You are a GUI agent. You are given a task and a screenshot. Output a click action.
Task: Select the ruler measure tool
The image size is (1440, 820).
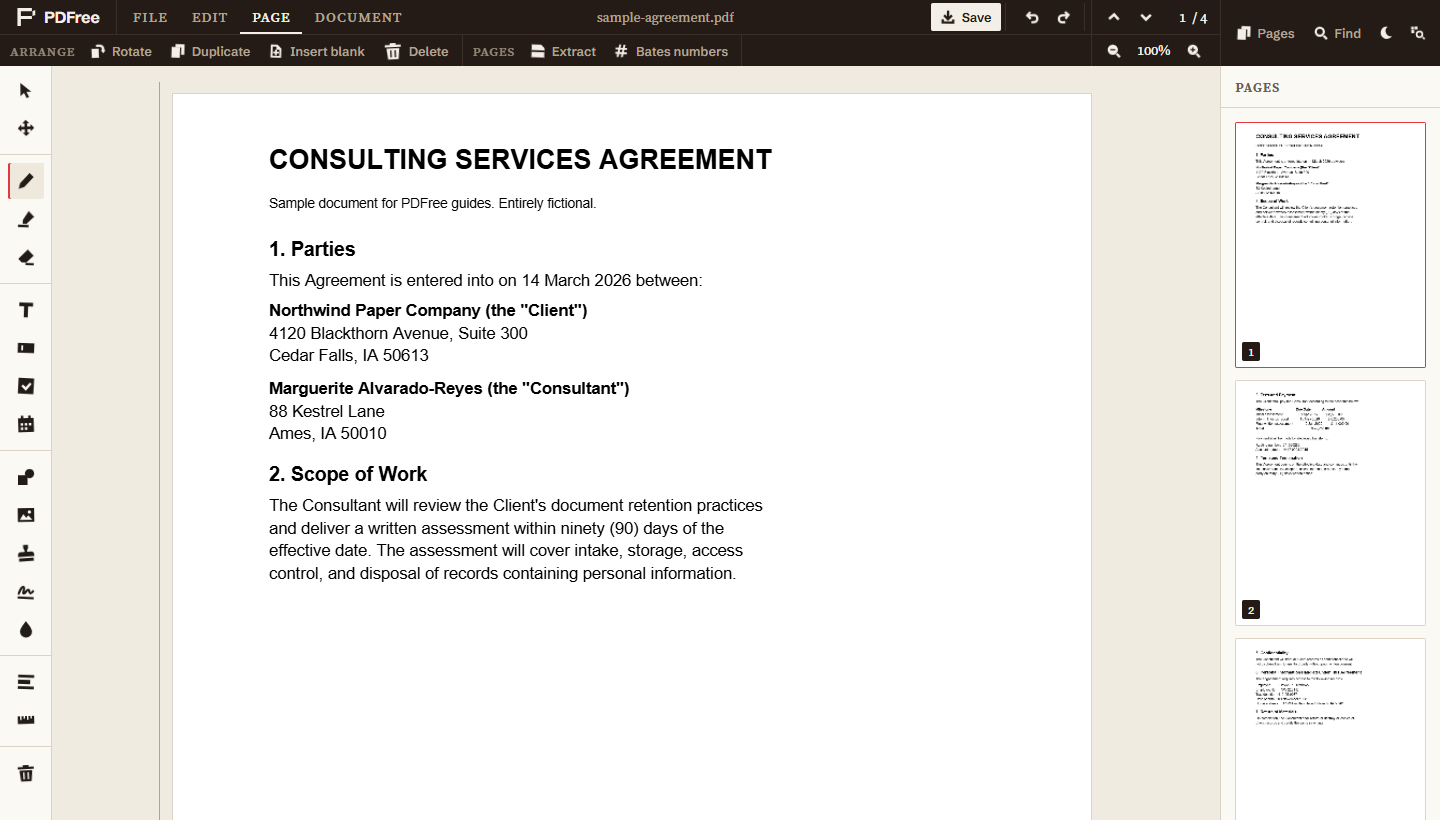[x=26, y=720]
